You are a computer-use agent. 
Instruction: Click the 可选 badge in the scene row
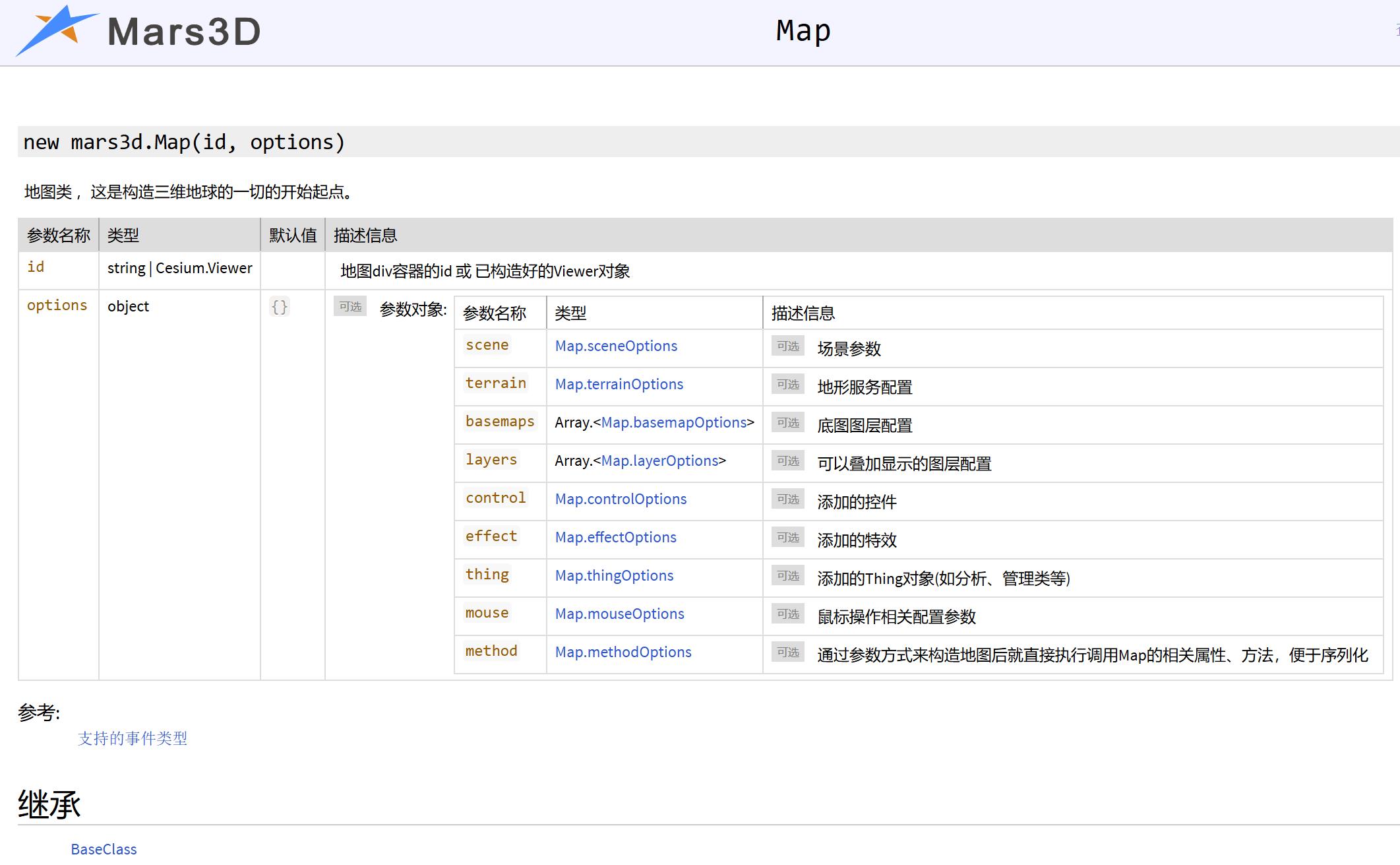point(788,346)
